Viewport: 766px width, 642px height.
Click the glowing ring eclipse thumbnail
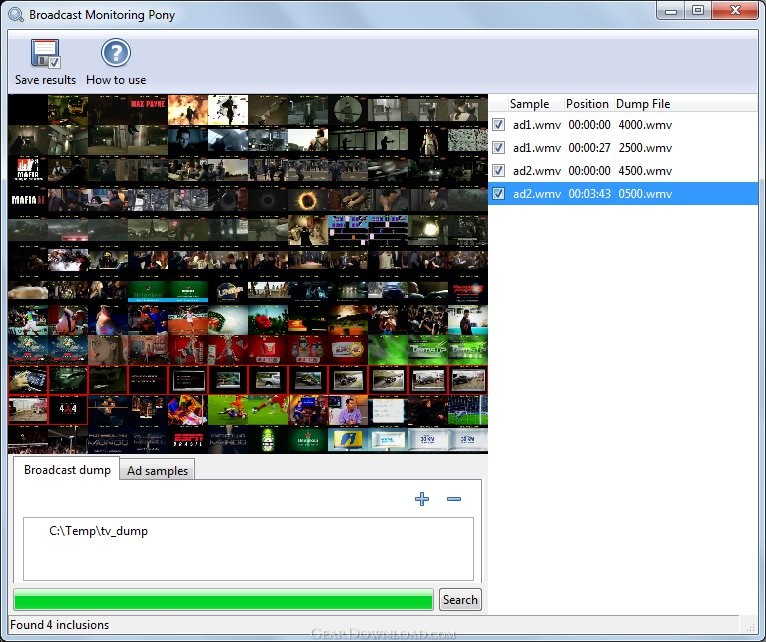[308, 200]
